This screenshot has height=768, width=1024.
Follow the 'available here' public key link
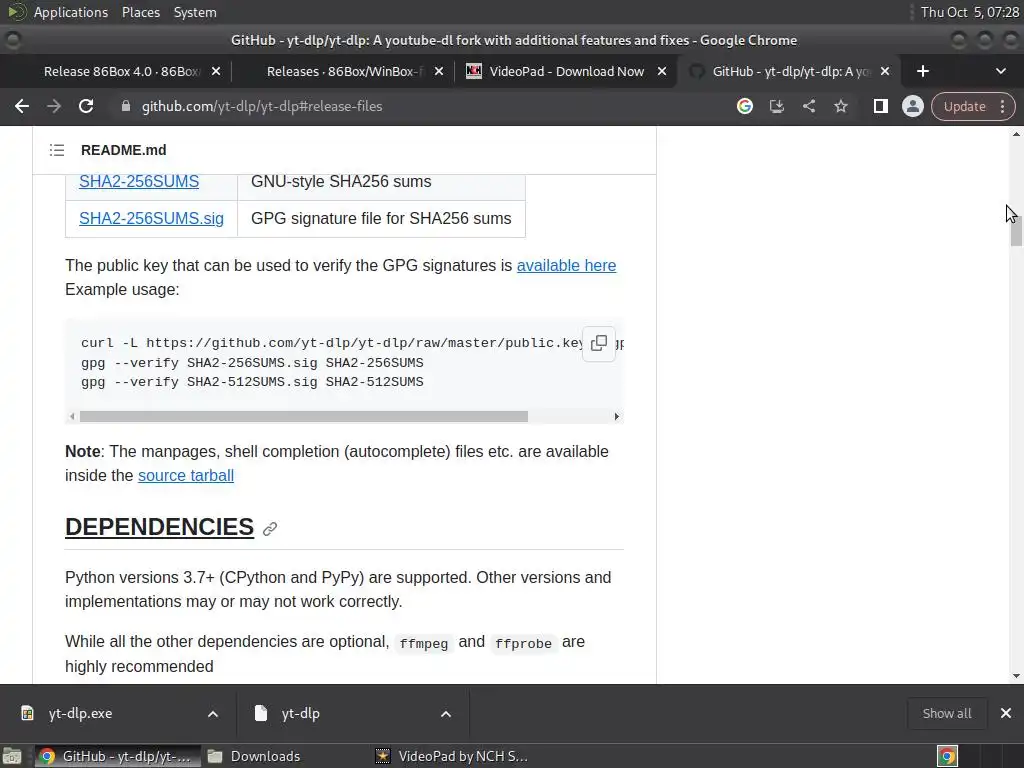click(566, 265)
